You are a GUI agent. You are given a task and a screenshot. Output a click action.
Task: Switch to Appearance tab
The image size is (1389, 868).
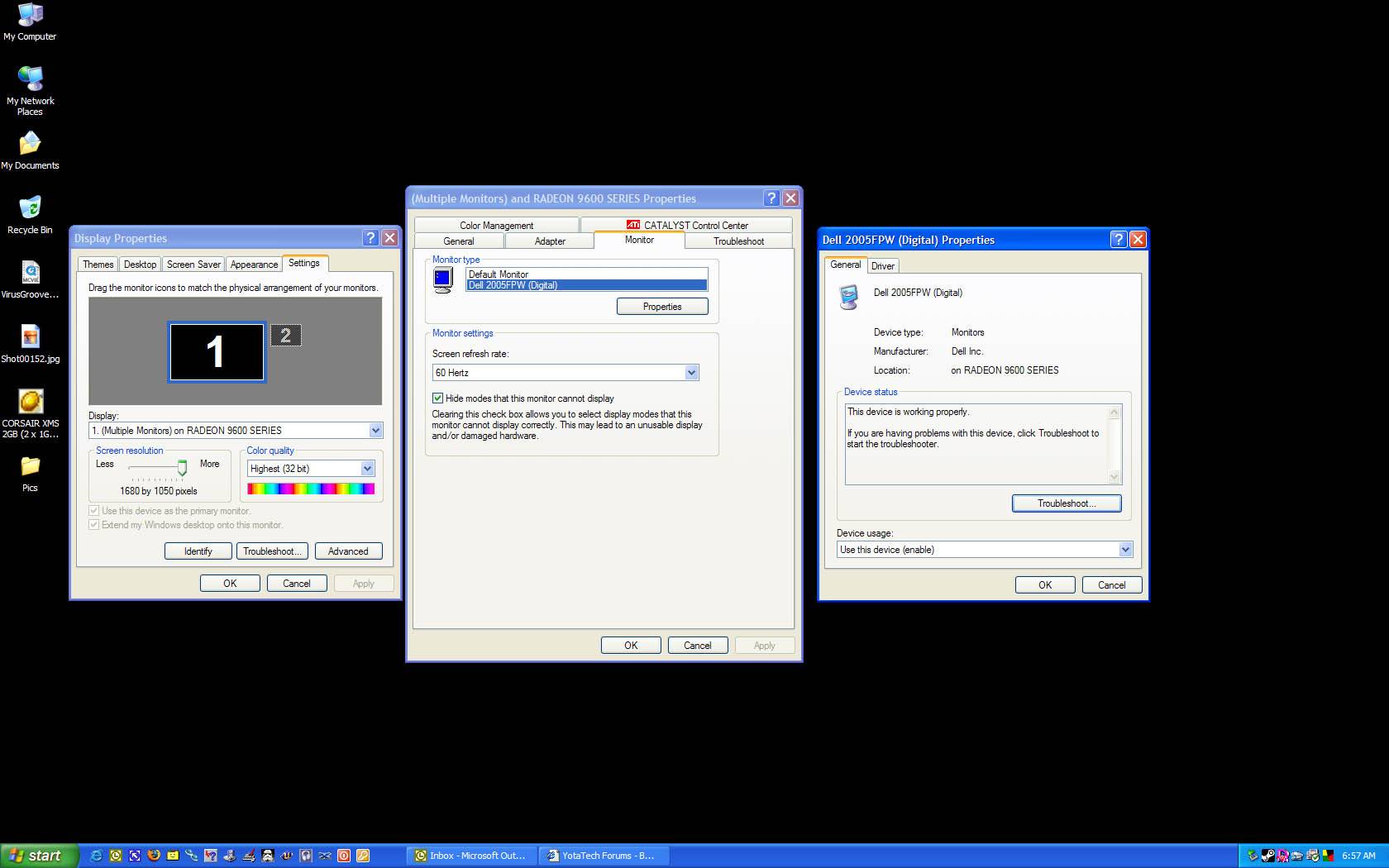pos(254,265)
